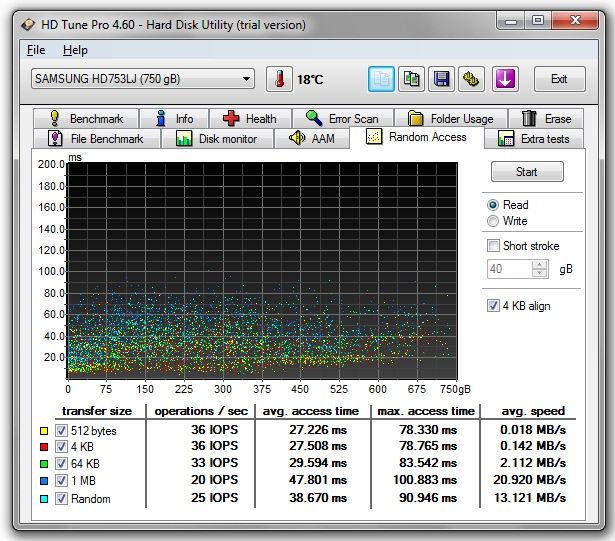Viewport: 615px width, 541px height.
Task: Maximize the HD Tune Pro window
Action: (538, 20)
